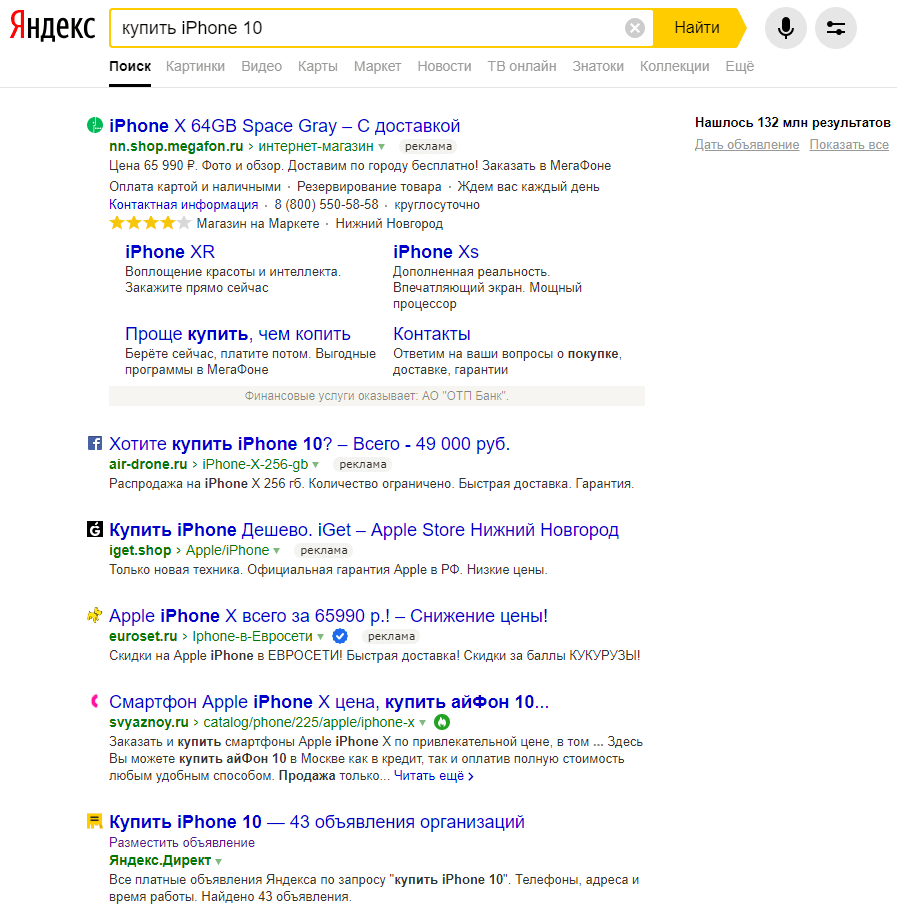Open iget.shop green URL
The width and height of the screenshot is (897, 917).
coord(140,550)
